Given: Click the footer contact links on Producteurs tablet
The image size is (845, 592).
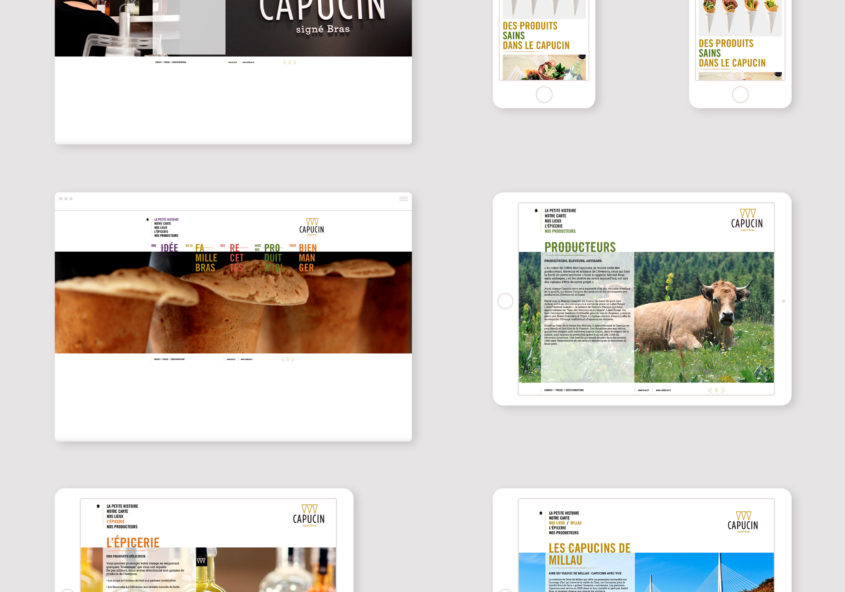Looking at the screenshot, I should [564, 390].
